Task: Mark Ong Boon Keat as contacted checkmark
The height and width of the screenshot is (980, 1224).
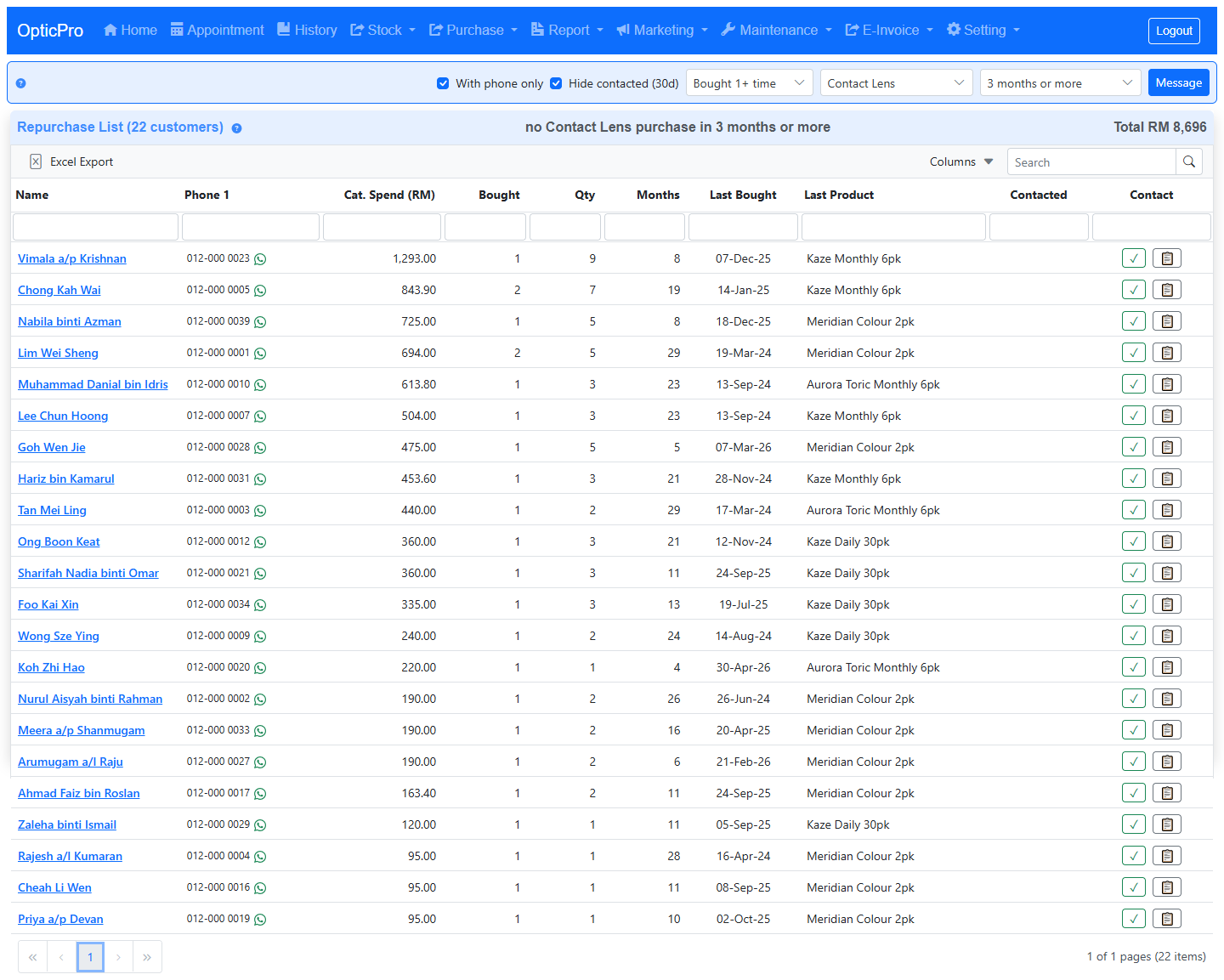Action: [x=1134, y=541]
